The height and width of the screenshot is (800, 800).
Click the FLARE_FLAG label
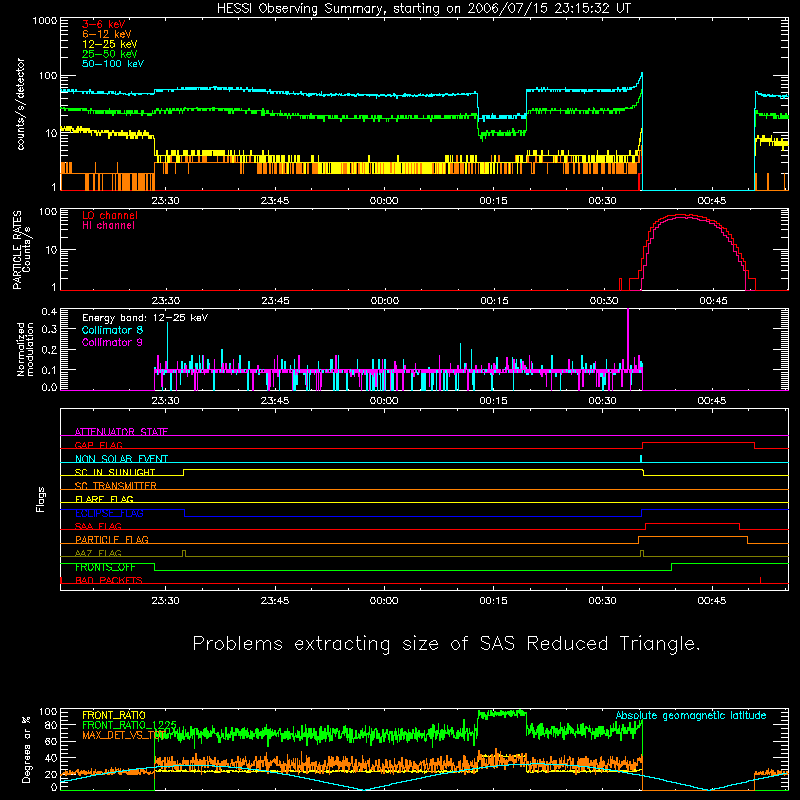tap(104, 499)
